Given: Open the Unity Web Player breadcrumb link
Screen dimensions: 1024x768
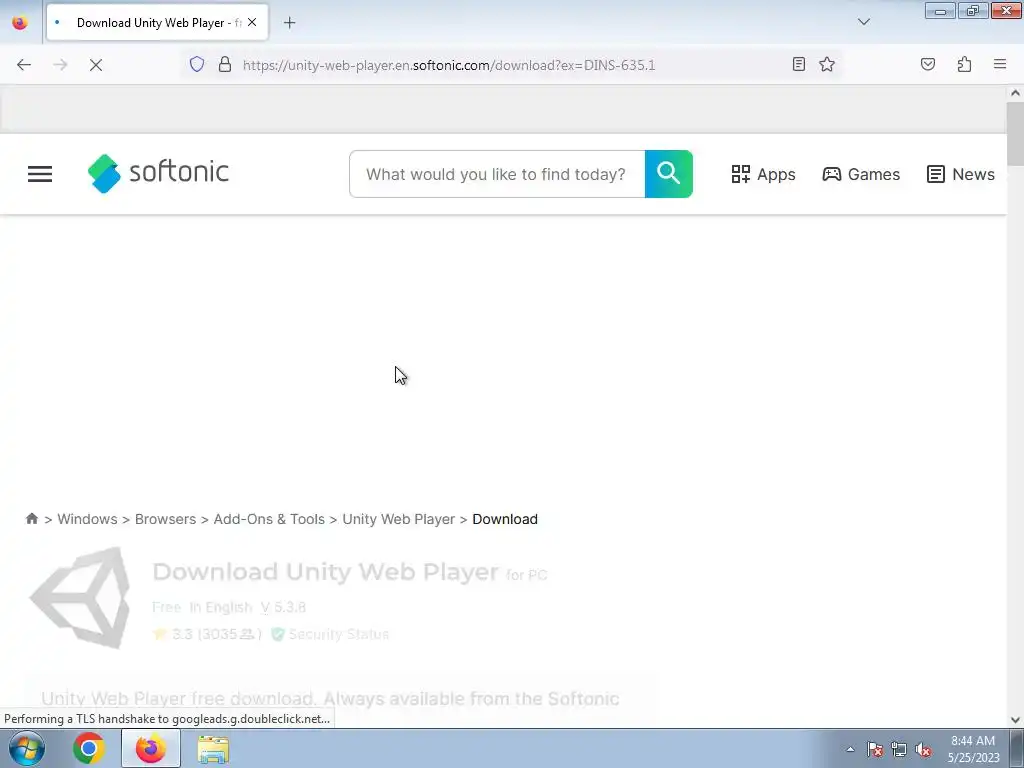Looking at the screenshot, I should point(398,519).
